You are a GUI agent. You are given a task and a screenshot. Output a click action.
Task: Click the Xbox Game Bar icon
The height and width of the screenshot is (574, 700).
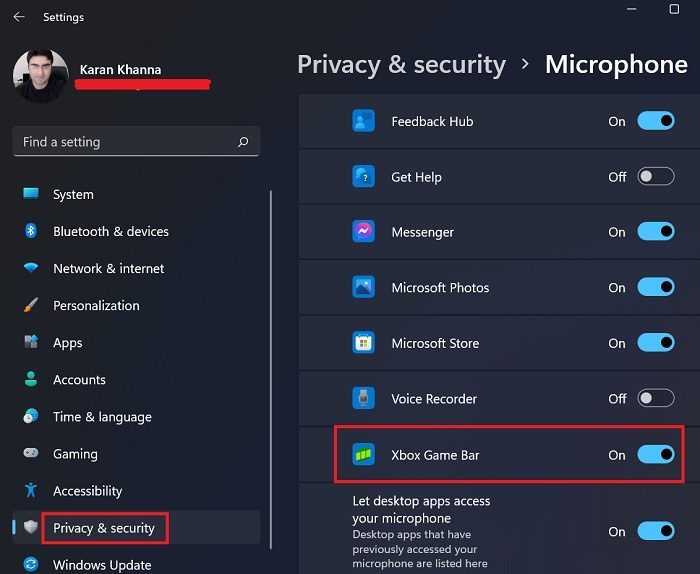pos(363,455)
